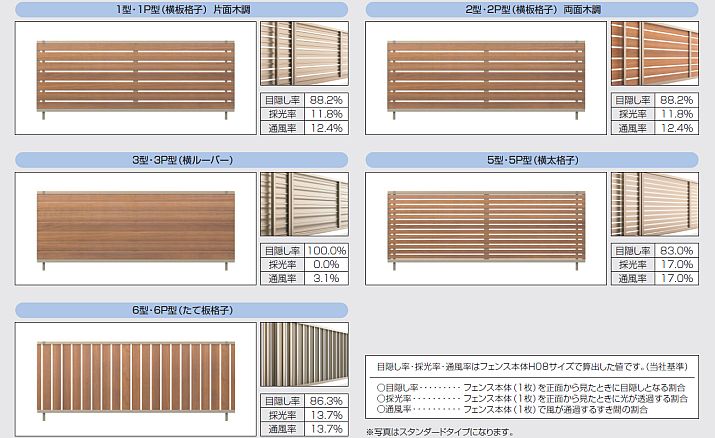Click the 写真はスタンダードタイプ footnote text
The width and height of the screenshot is (715, 438).
(444, 431)
